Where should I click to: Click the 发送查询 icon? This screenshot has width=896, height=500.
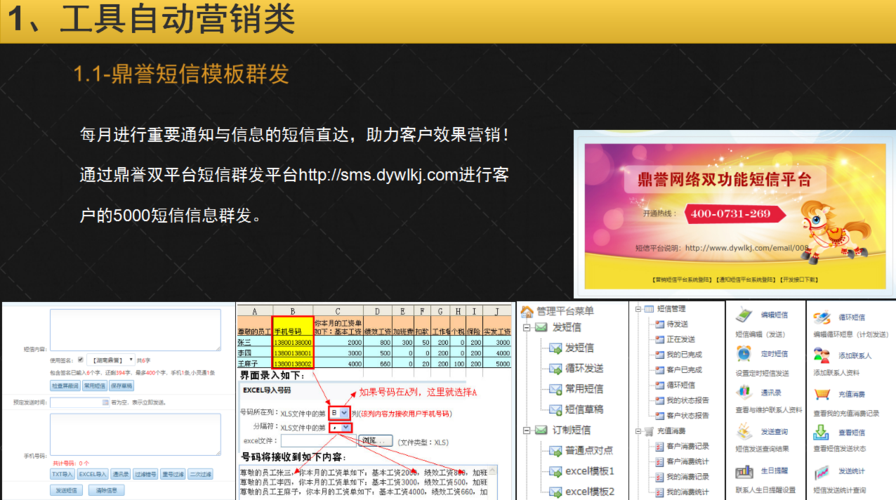[x=744, y=431]
